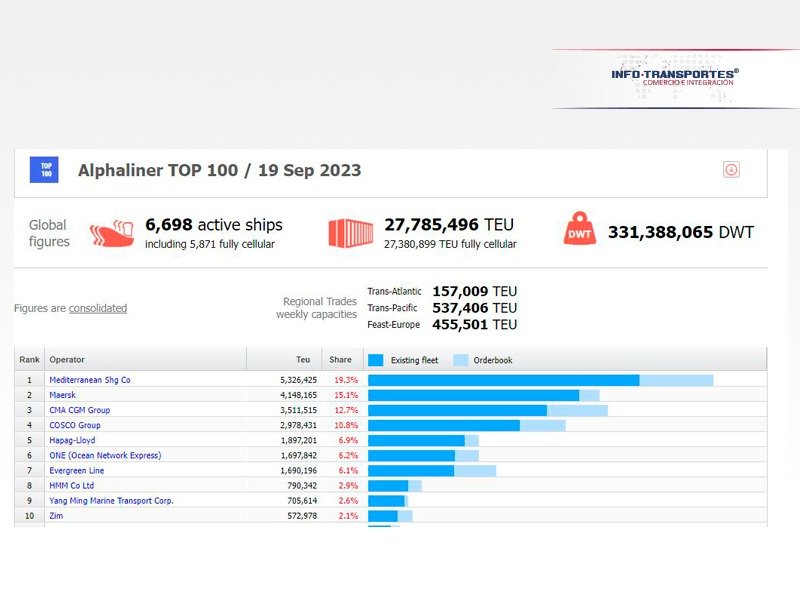The height and width of the screenshot is (600, 800).
Task: Click the red ship icon
Action: click(112, 234)
